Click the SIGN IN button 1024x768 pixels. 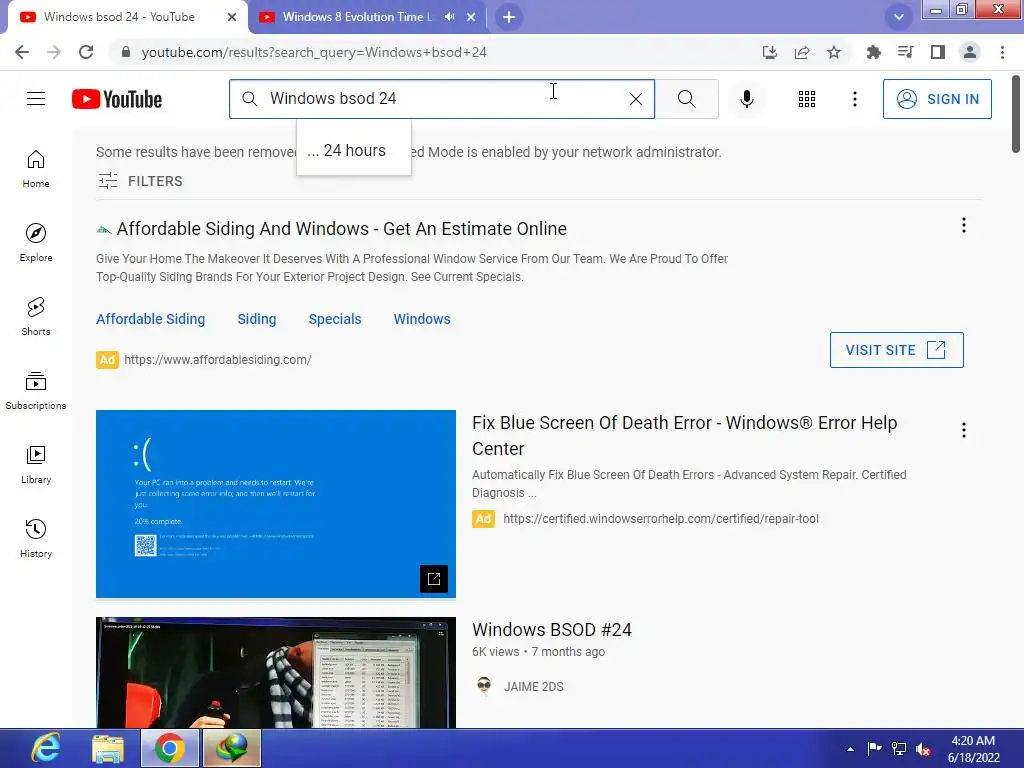tap(937, 99)
